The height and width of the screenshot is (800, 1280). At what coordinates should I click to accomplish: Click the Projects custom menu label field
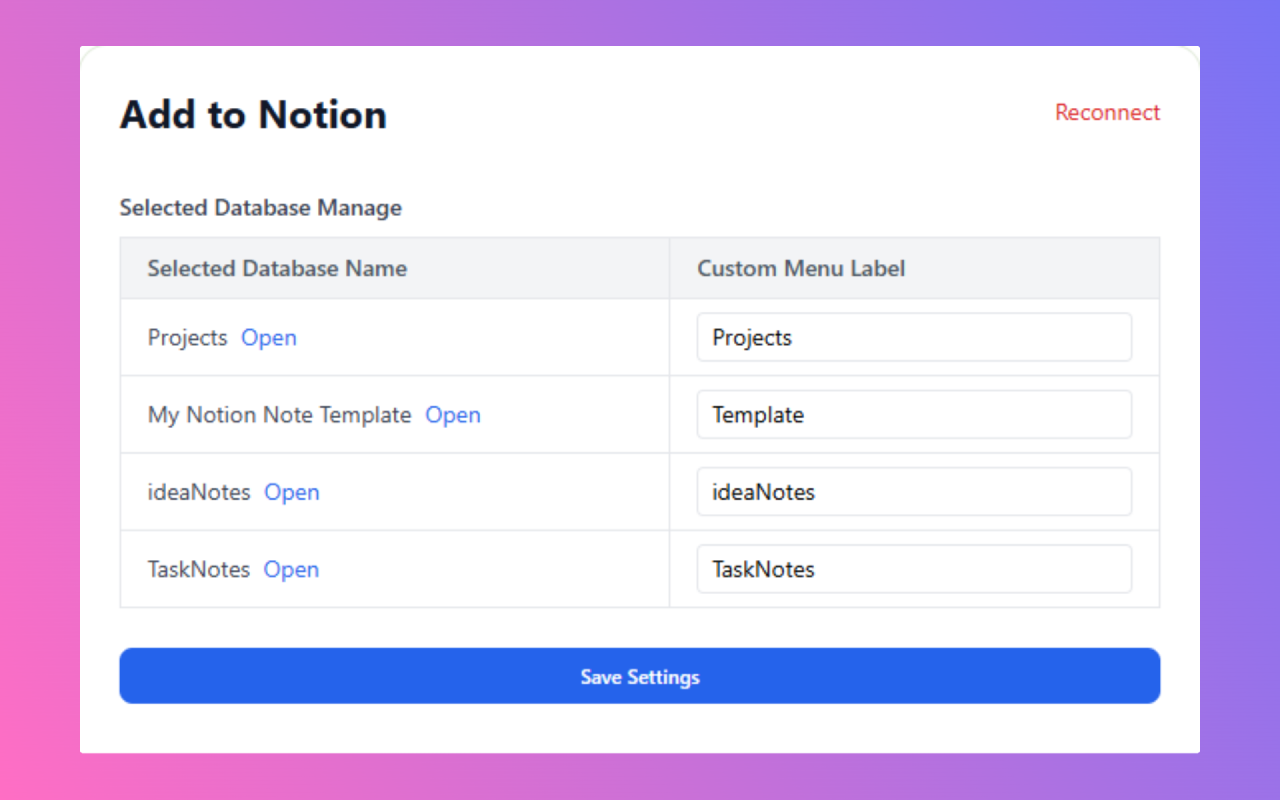pyautogui.click(x=913, y=337)
